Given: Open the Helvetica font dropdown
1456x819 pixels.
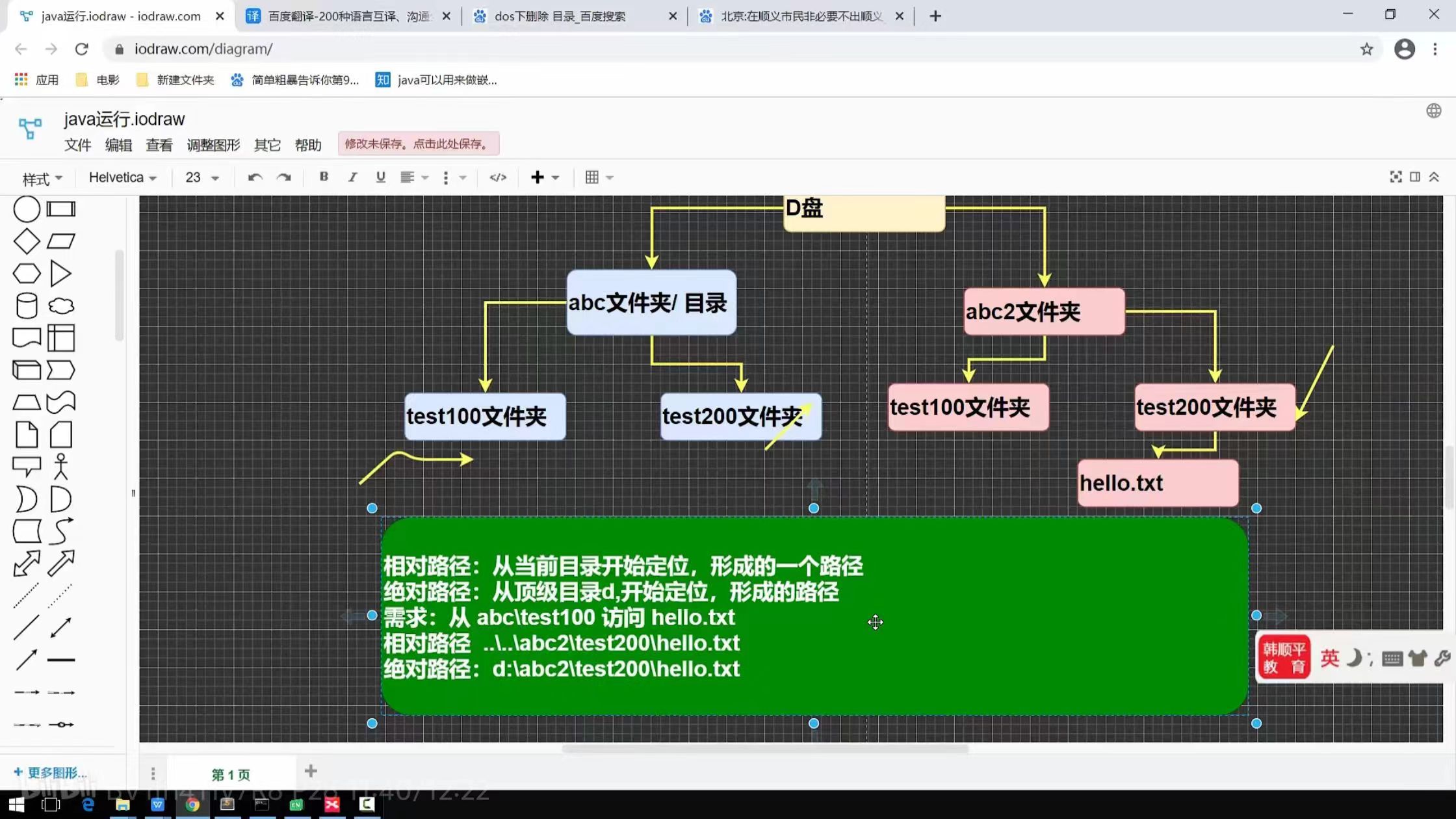Looking at the screenshot, I should [x=122, y=177].
